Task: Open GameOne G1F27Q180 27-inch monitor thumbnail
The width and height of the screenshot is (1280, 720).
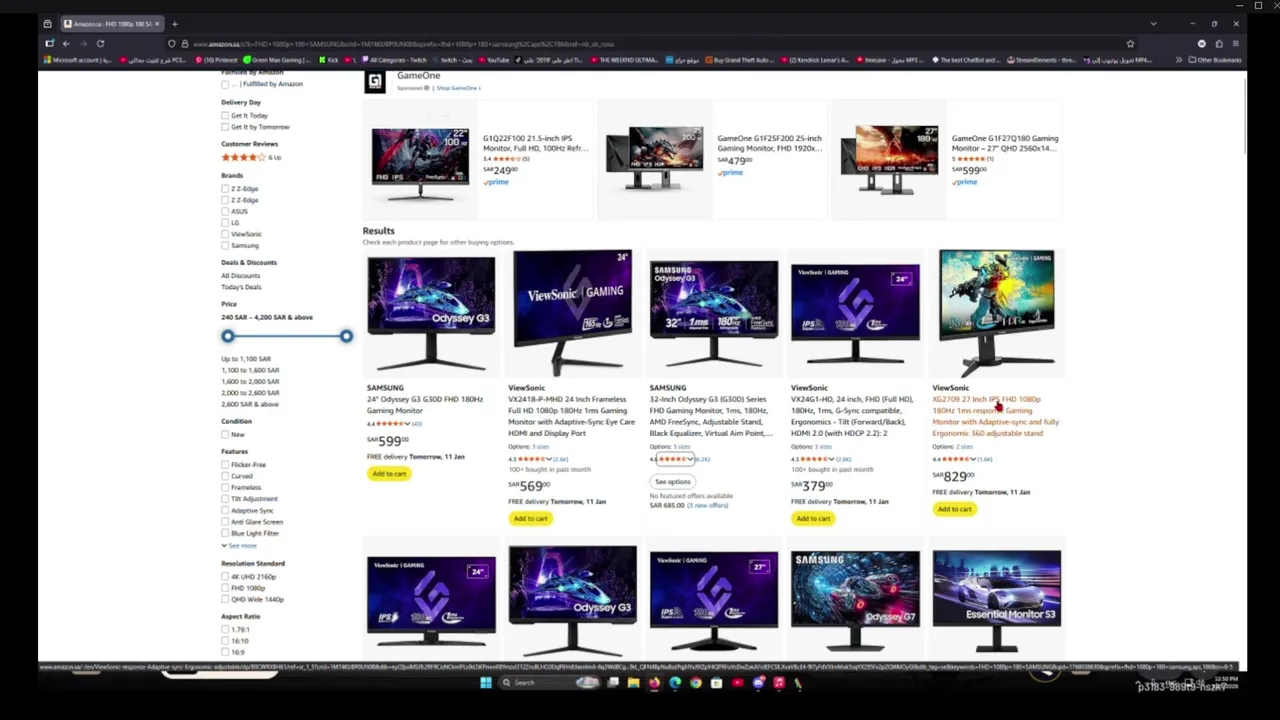Action: 889,158
